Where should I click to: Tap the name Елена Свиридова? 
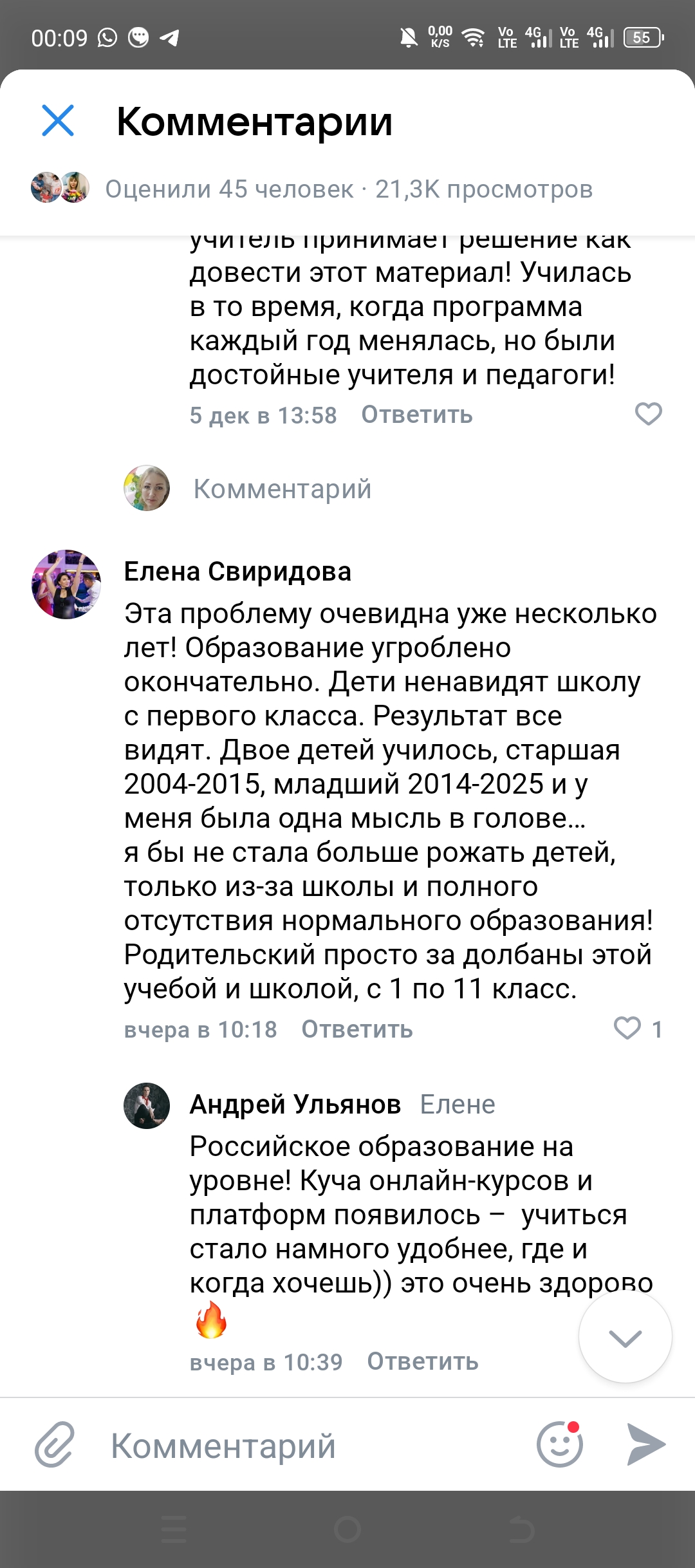click(x=237, y=572)
